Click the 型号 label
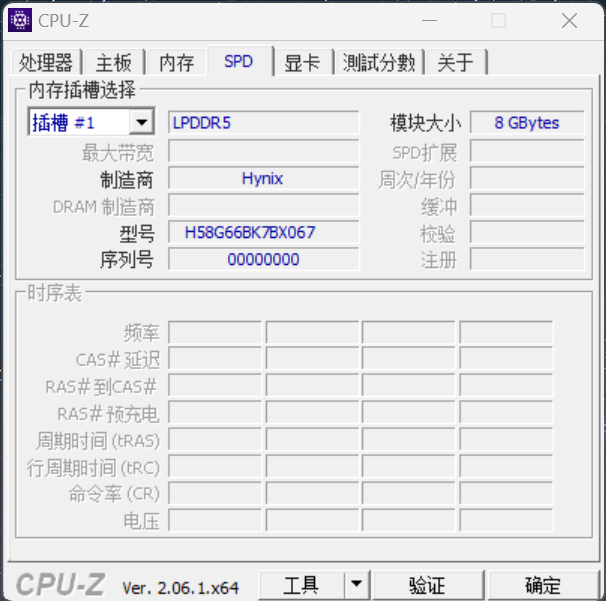Viewport: 606px width, 601px height. point(137,233)
